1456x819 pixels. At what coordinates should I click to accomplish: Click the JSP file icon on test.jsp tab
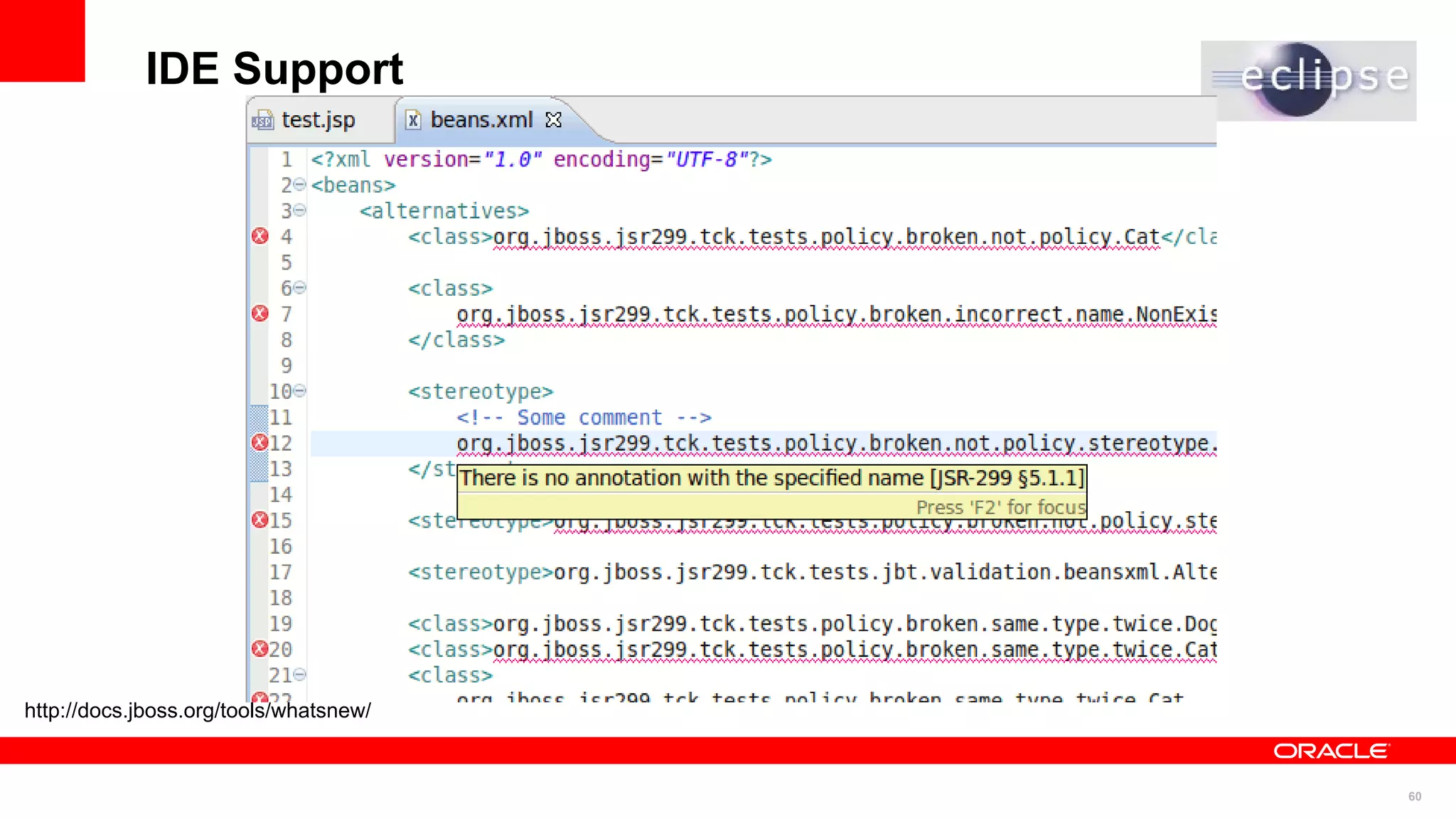pos(263,121)
